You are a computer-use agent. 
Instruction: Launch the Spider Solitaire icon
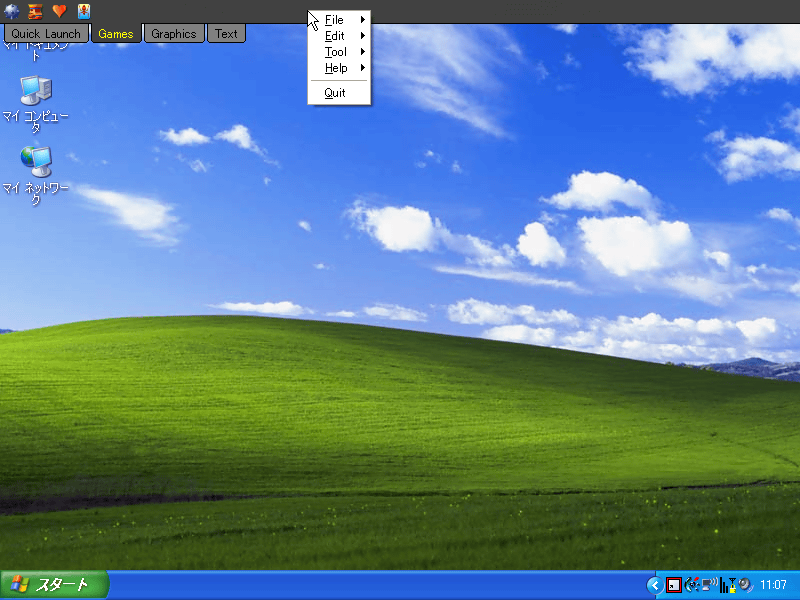pos(84,11)
